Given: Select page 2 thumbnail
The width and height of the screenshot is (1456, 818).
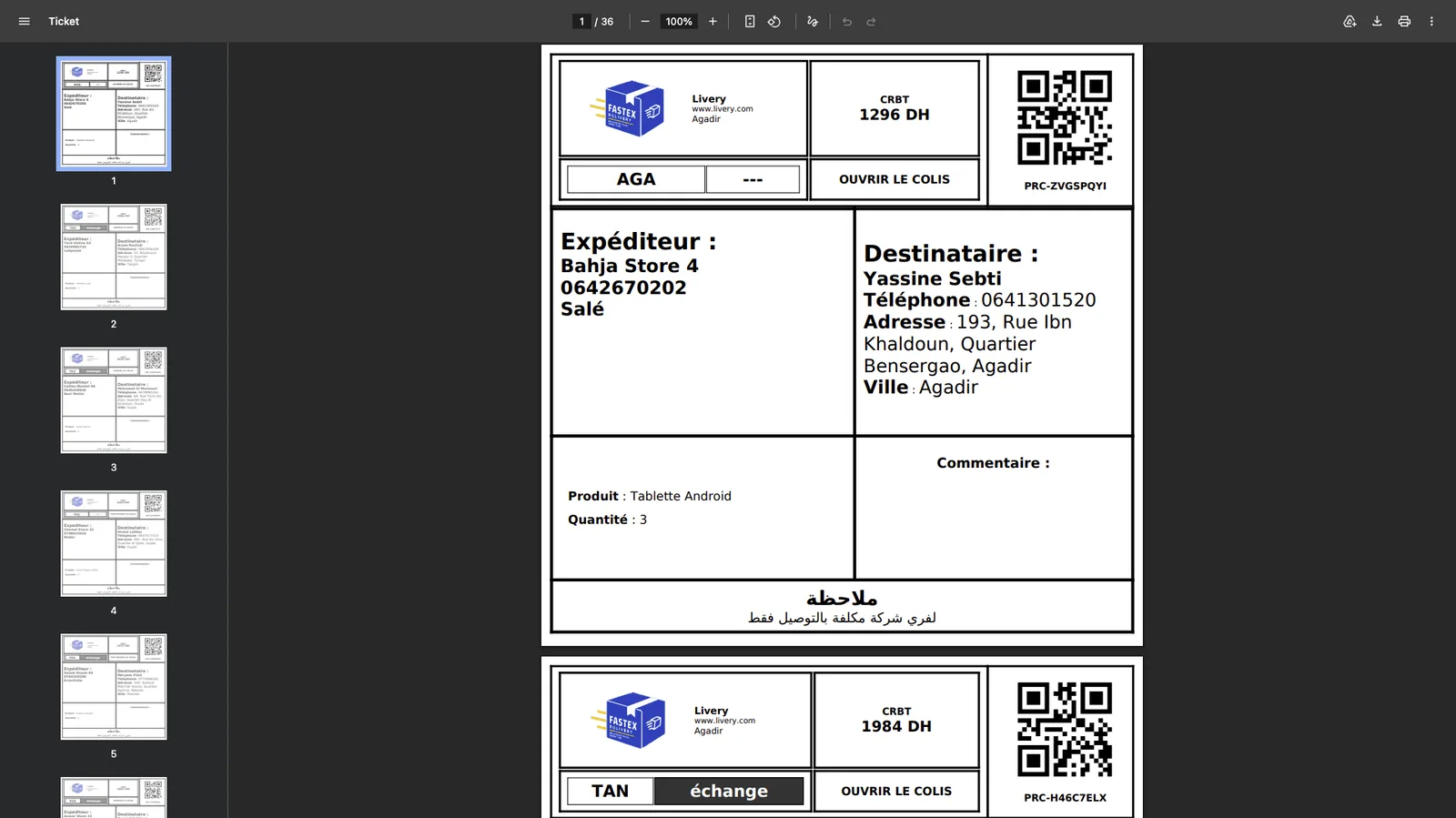Looking at the screenshot, I should coord(114,257).
